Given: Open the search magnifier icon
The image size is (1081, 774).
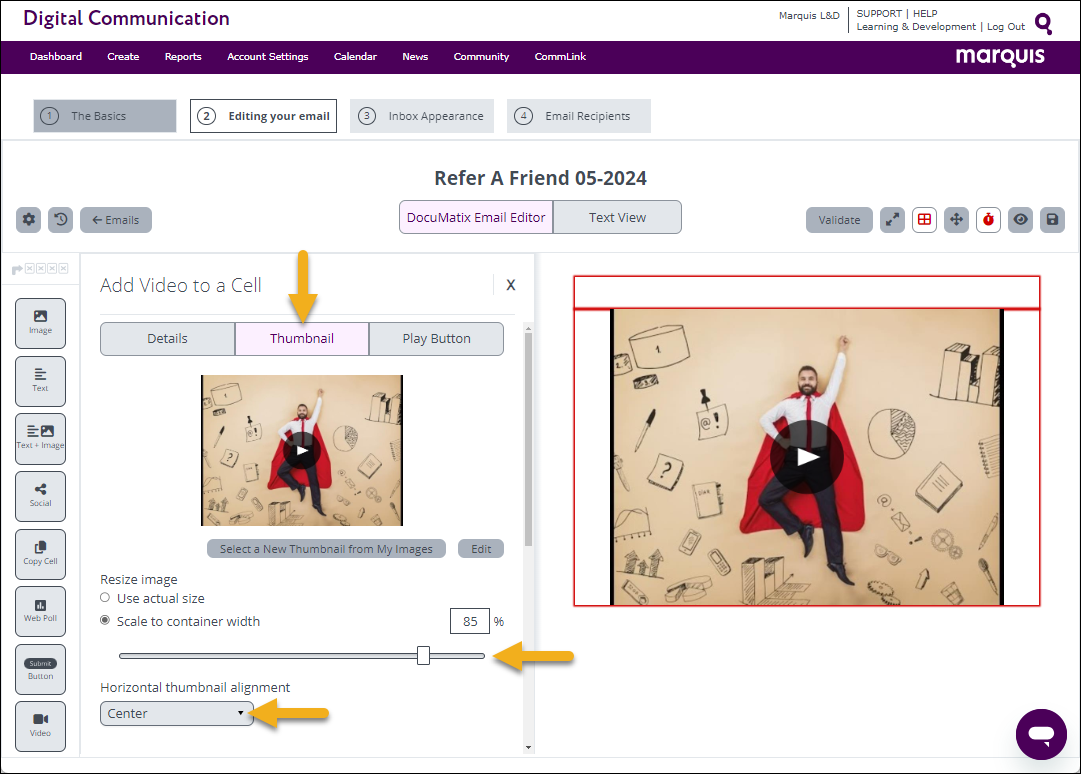Looking at the screenshot, I should coord(1044,23).
